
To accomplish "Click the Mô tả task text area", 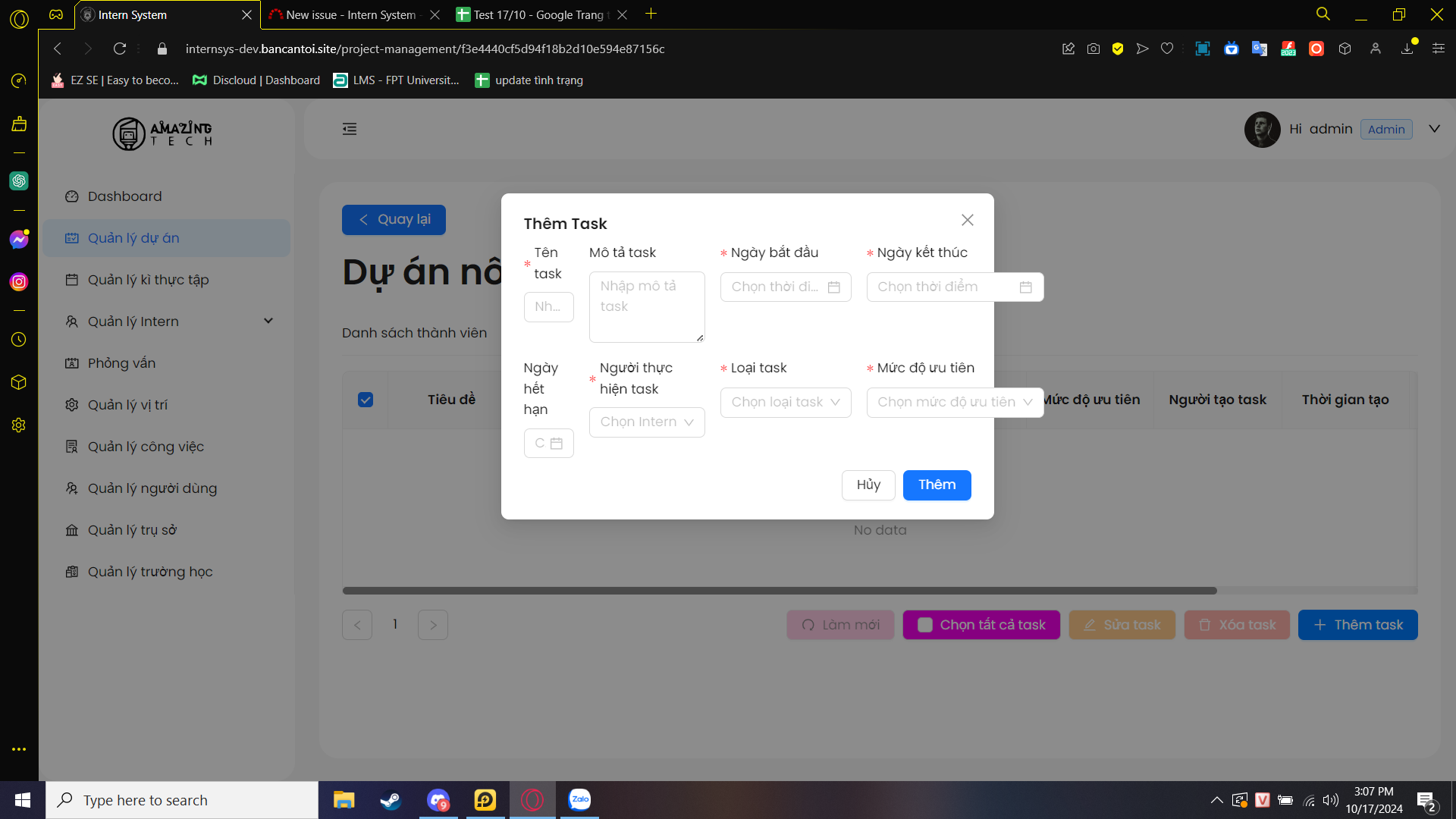I will tap(646, 307).
